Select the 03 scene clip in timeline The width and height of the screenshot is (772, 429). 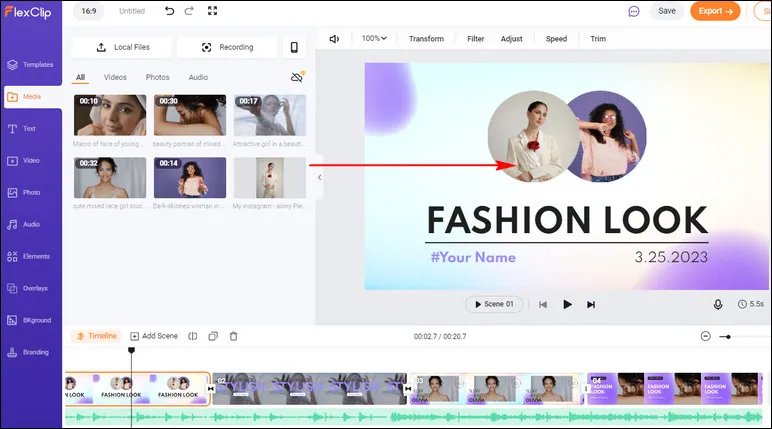pyautogui.click(x=497, y=389)
